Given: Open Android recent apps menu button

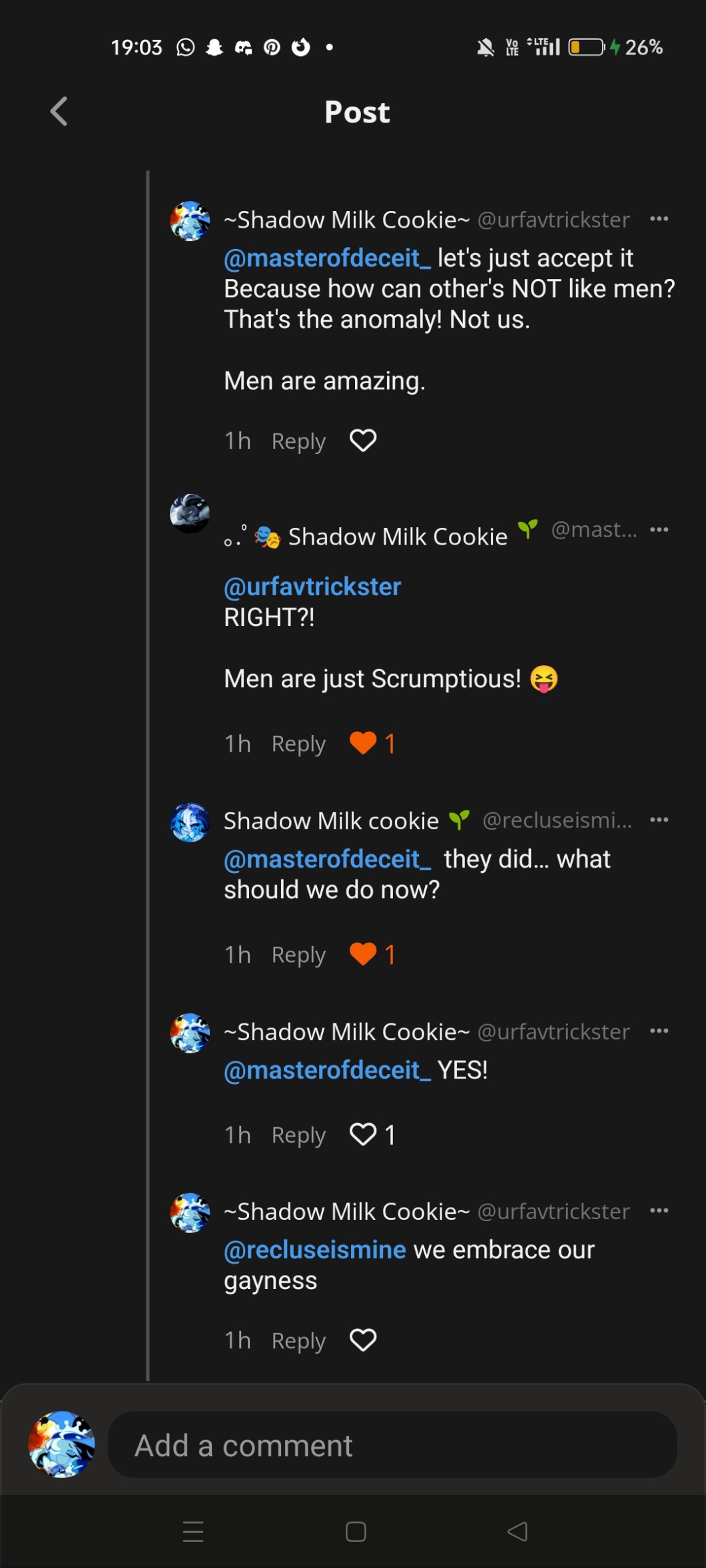Looking at the screenshot, I should [x=193, y=1531].
